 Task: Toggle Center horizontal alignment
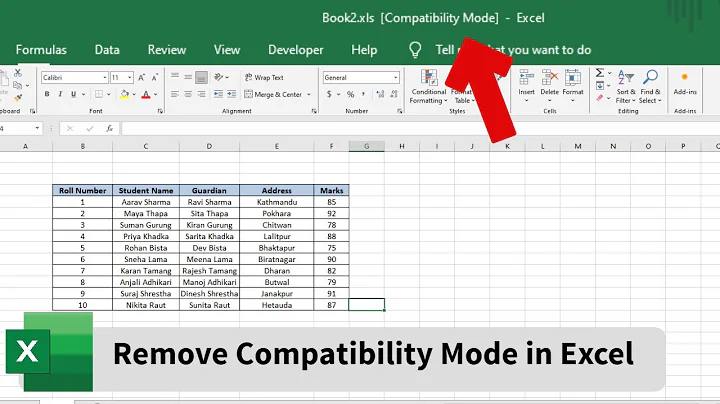pyautogui.click(x=188, y=94)
